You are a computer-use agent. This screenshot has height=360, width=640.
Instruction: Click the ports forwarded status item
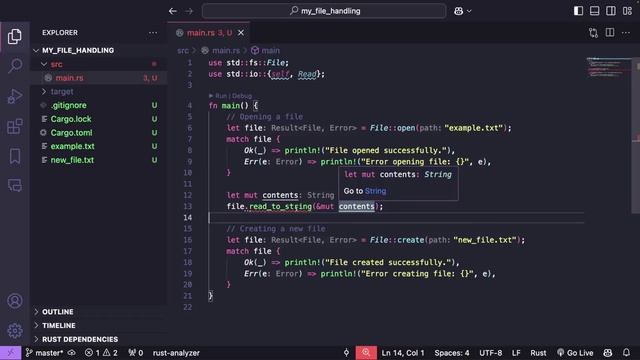coord(136,353)
